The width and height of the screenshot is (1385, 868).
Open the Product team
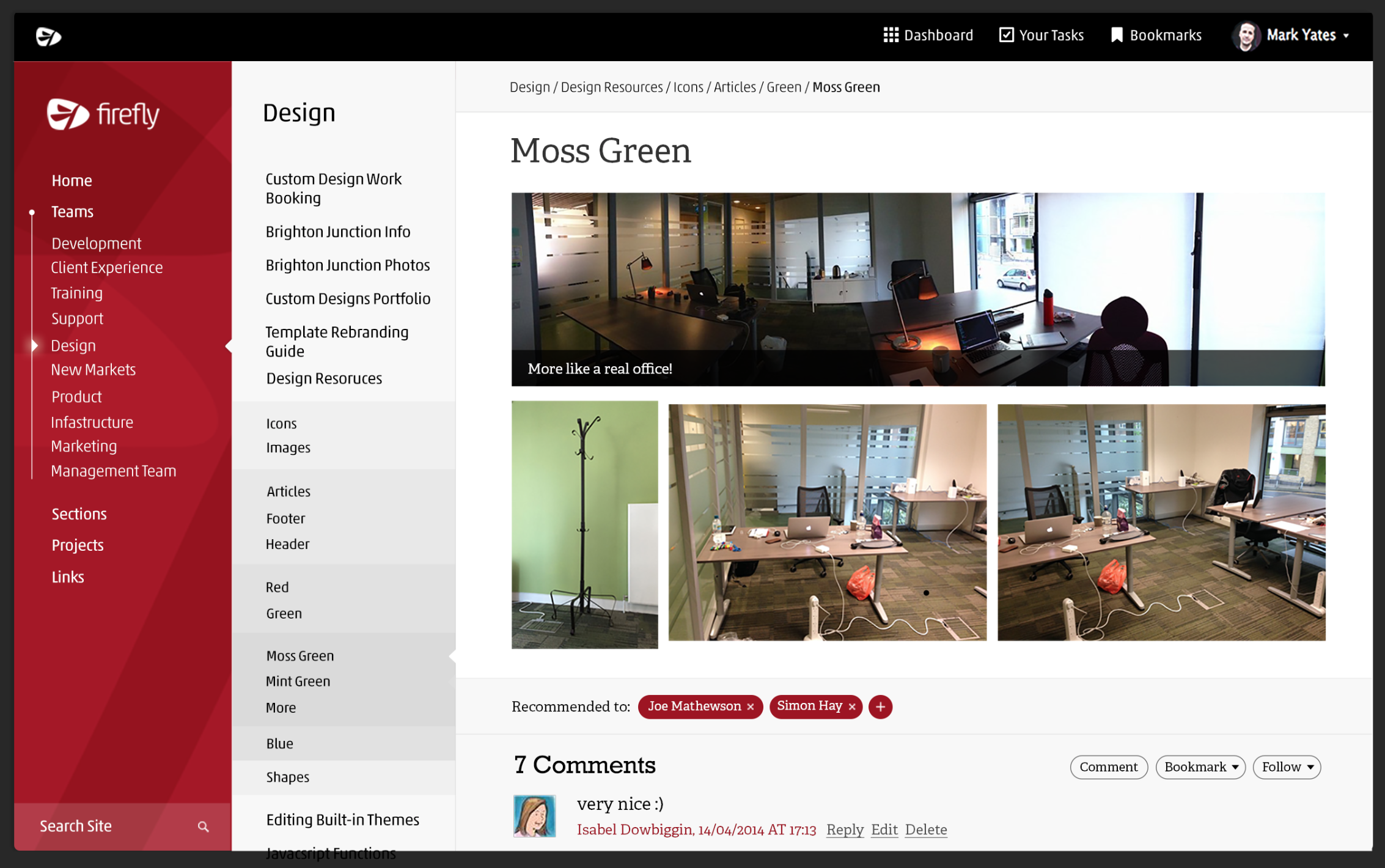[76, 397]
